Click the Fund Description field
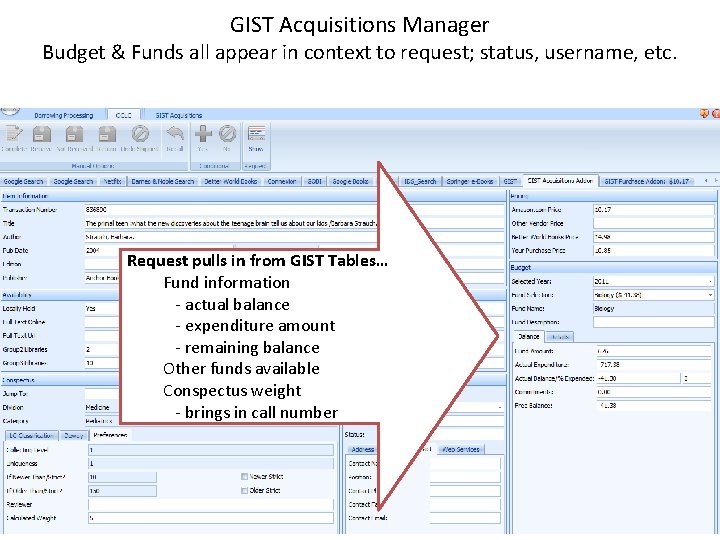The image size is (720, 540). (654, 322)
